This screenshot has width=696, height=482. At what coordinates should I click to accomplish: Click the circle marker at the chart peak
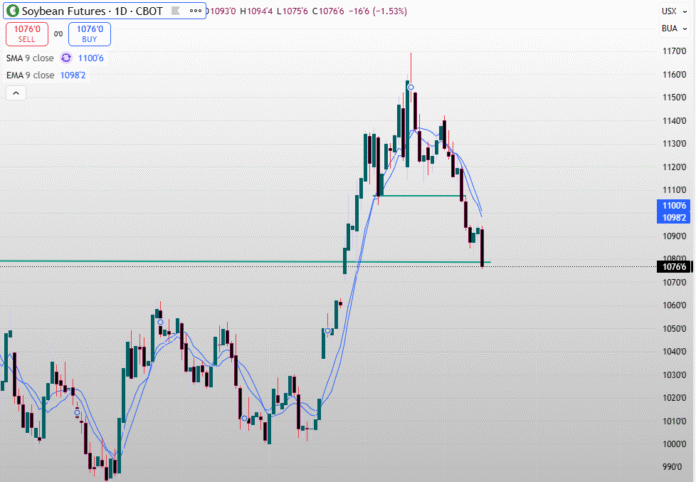tap(410, 88)
